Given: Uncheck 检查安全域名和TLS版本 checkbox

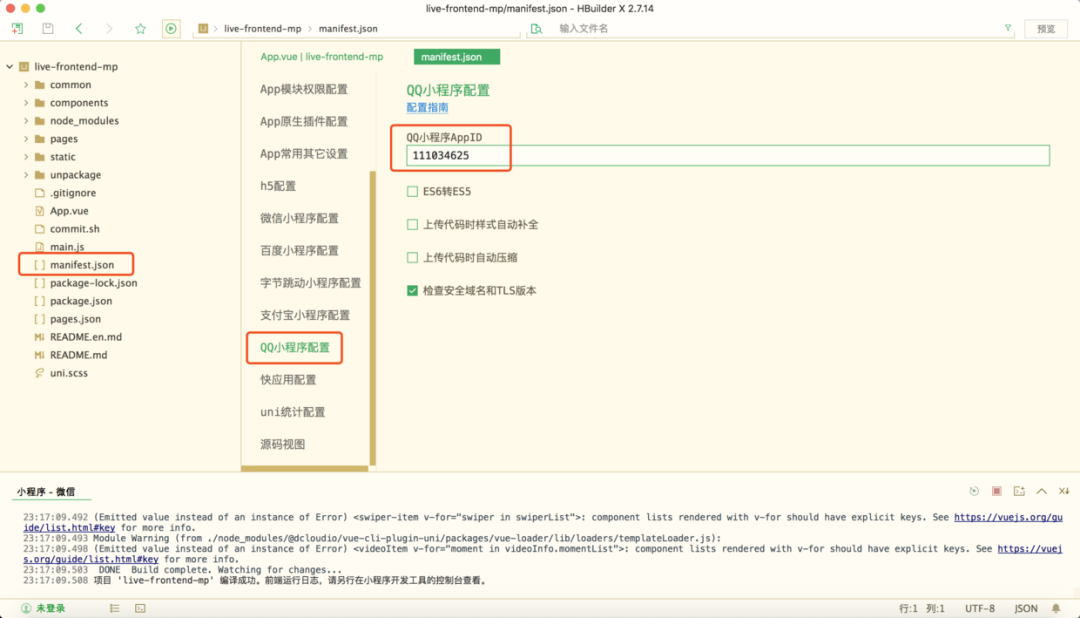Looking at the screenshot, I should [412, 291].
